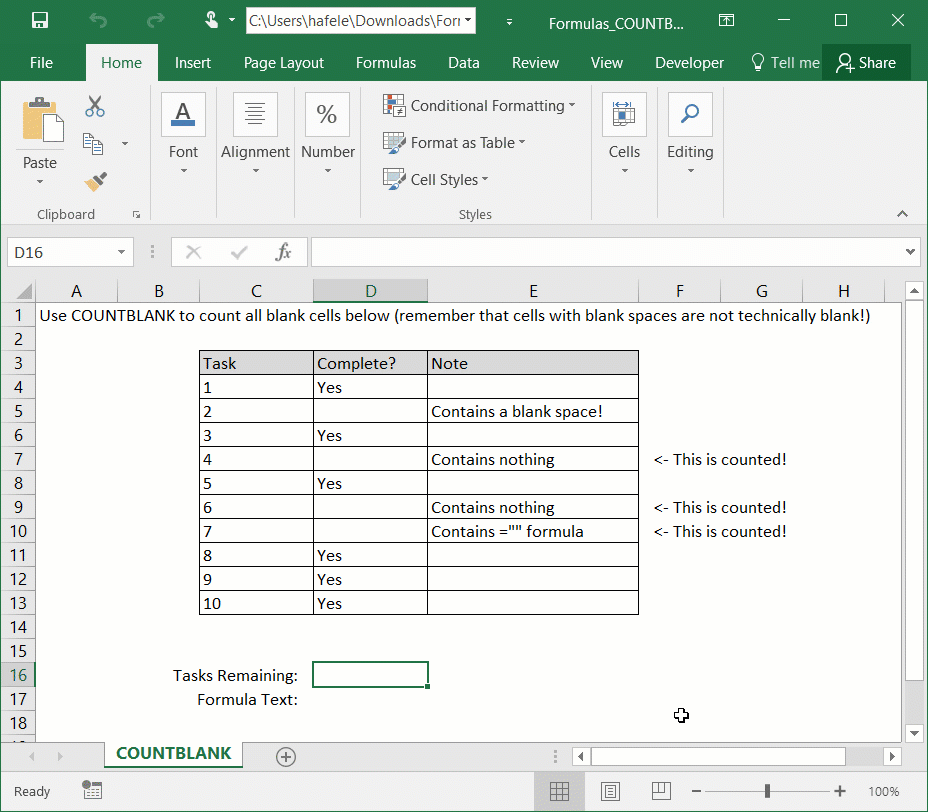Image resolution: width=928 pixels, height=812 pixels.
Task: Switch to the Formulas tab
Action: click(x=386, y=63)
